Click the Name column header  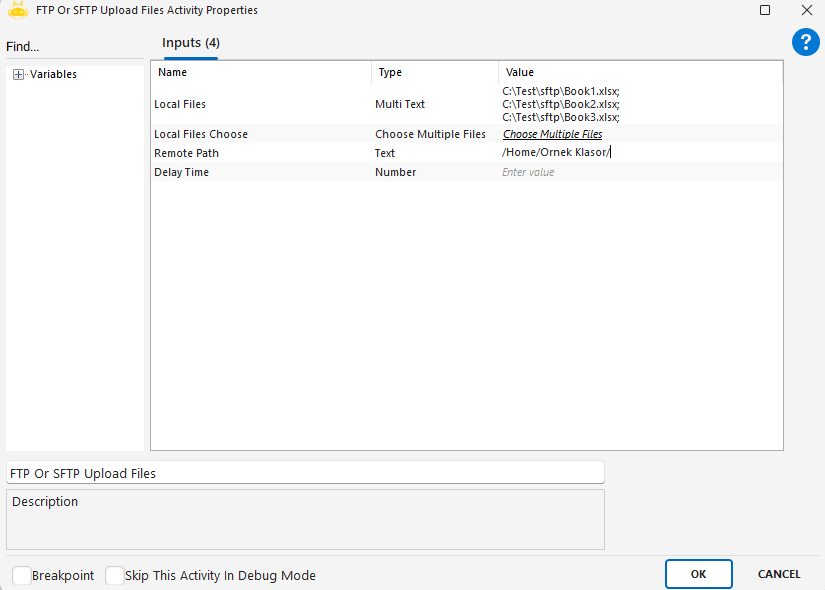click(x=172, y=72)
